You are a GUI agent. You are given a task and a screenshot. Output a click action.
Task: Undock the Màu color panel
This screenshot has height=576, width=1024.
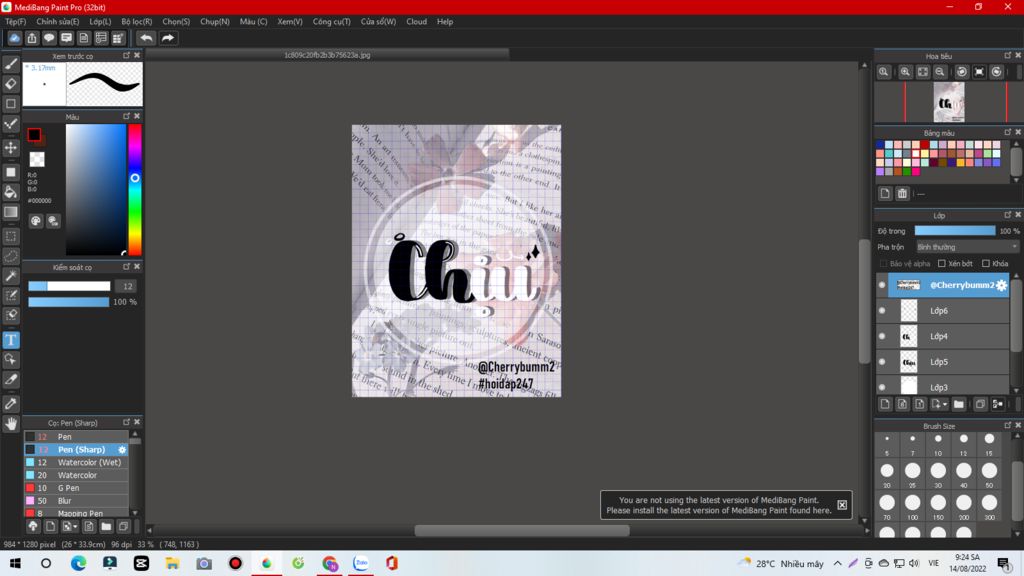127,116
